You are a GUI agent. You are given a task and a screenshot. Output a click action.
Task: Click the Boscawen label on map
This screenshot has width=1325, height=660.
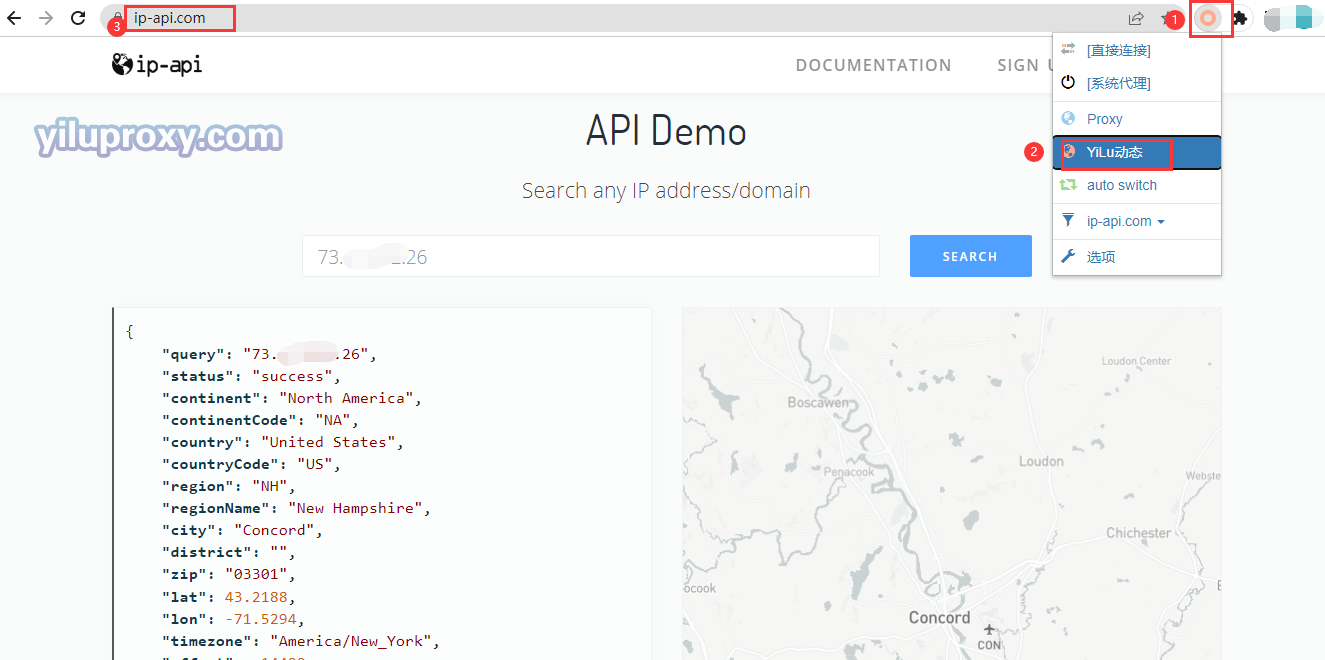point(819,402)
